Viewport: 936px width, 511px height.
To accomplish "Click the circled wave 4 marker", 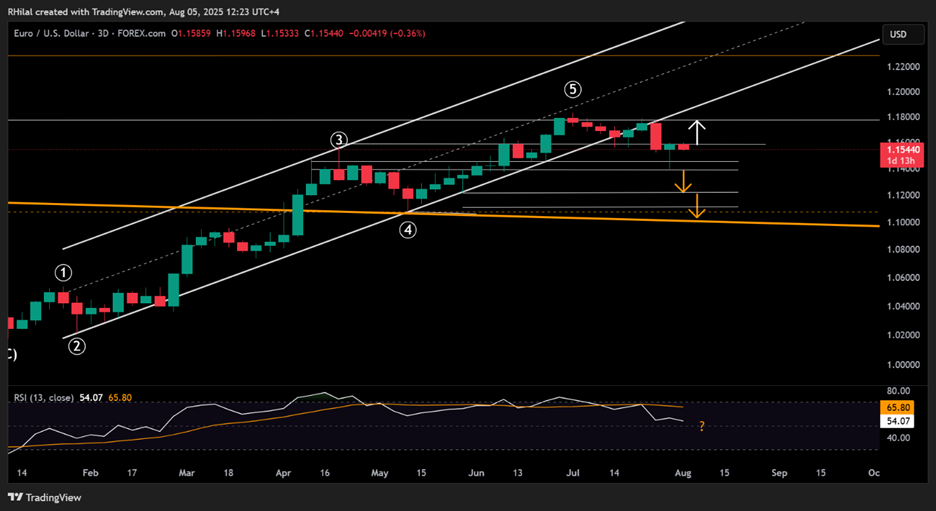I will click(x=408, y=230).
